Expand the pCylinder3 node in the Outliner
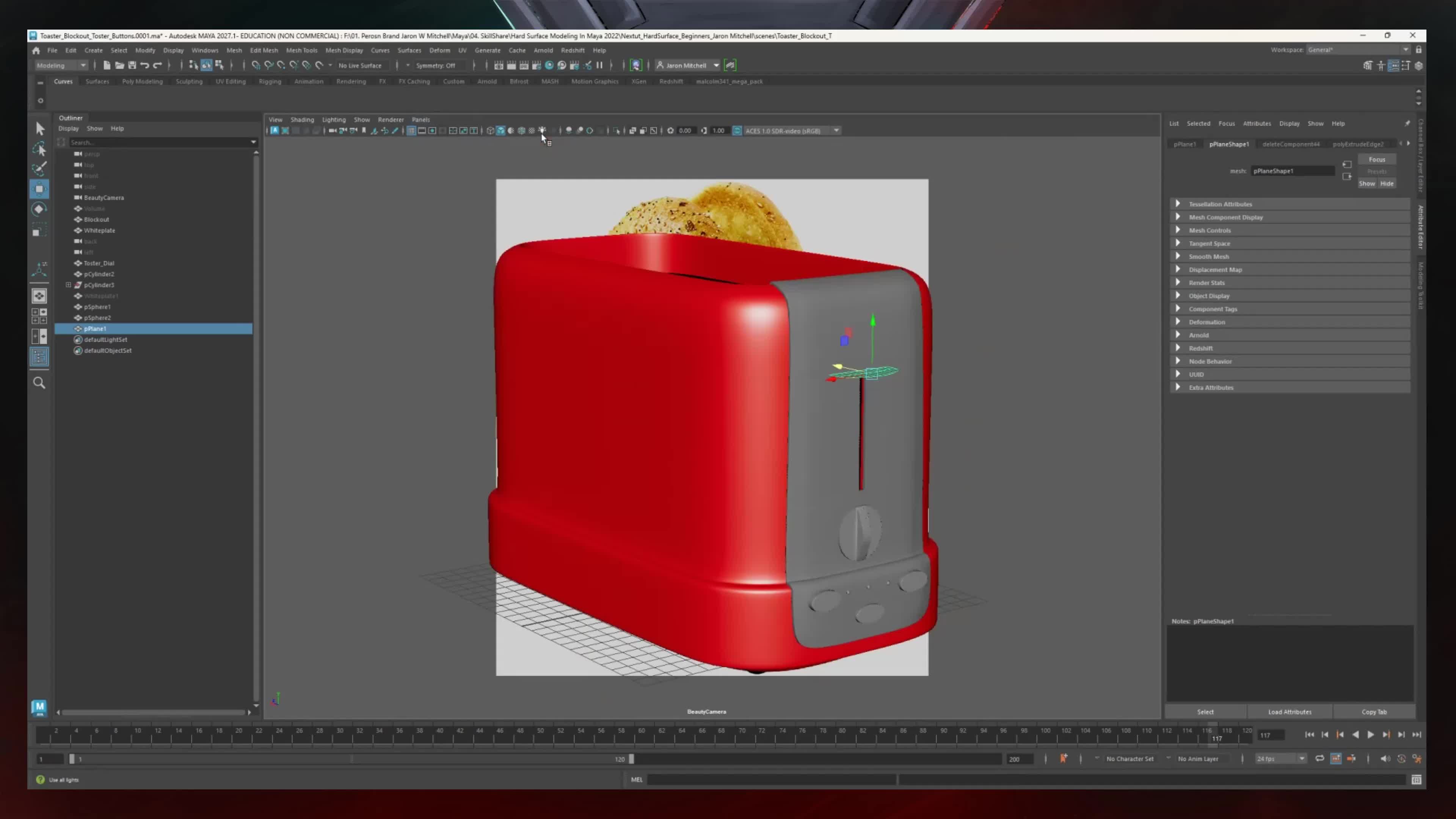Image resolution: width=1456 pixels, height=819 pixels. click(68, 285)
